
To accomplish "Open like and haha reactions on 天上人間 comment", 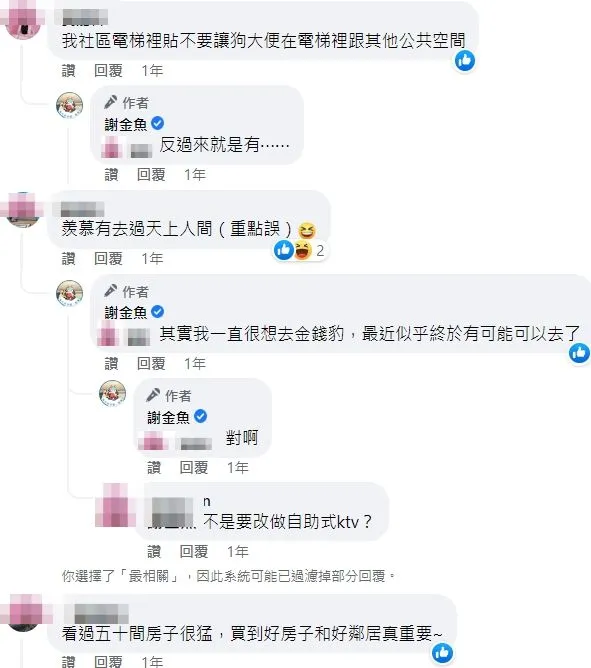I will tap(299, 250).
